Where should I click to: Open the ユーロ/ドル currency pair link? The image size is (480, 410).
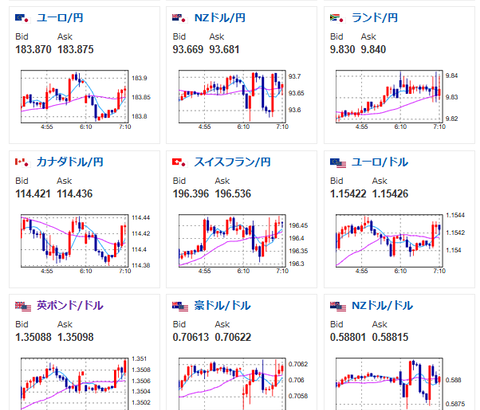pos(380,162)
